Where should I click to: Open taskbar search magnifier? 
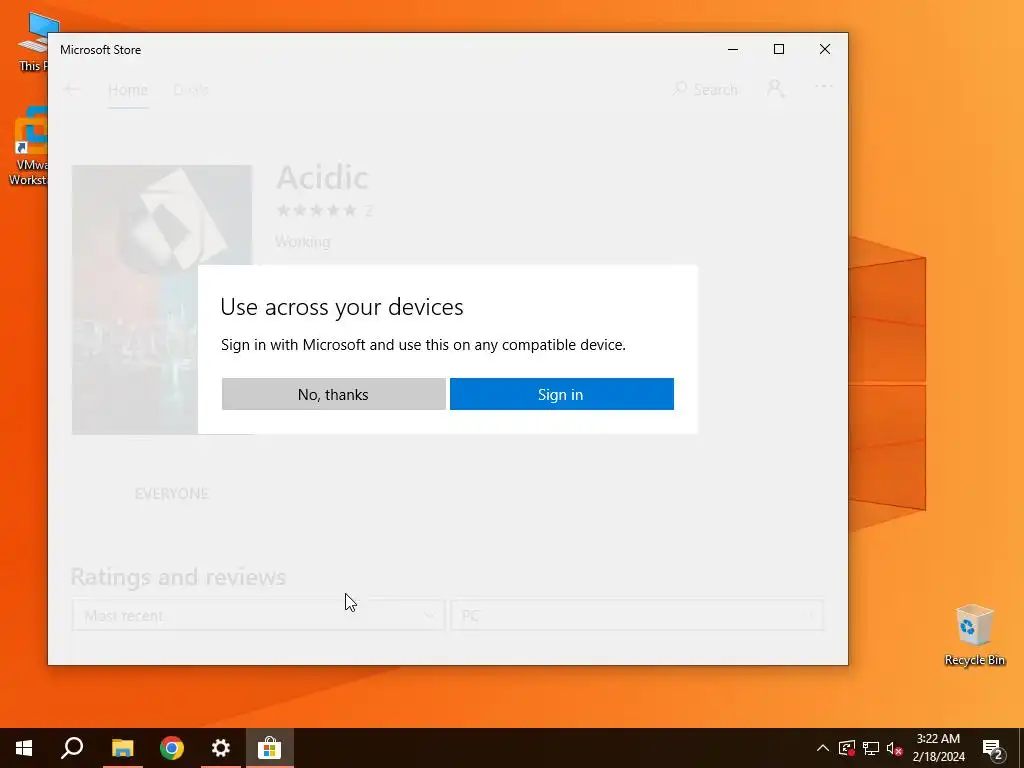(72, 748)
